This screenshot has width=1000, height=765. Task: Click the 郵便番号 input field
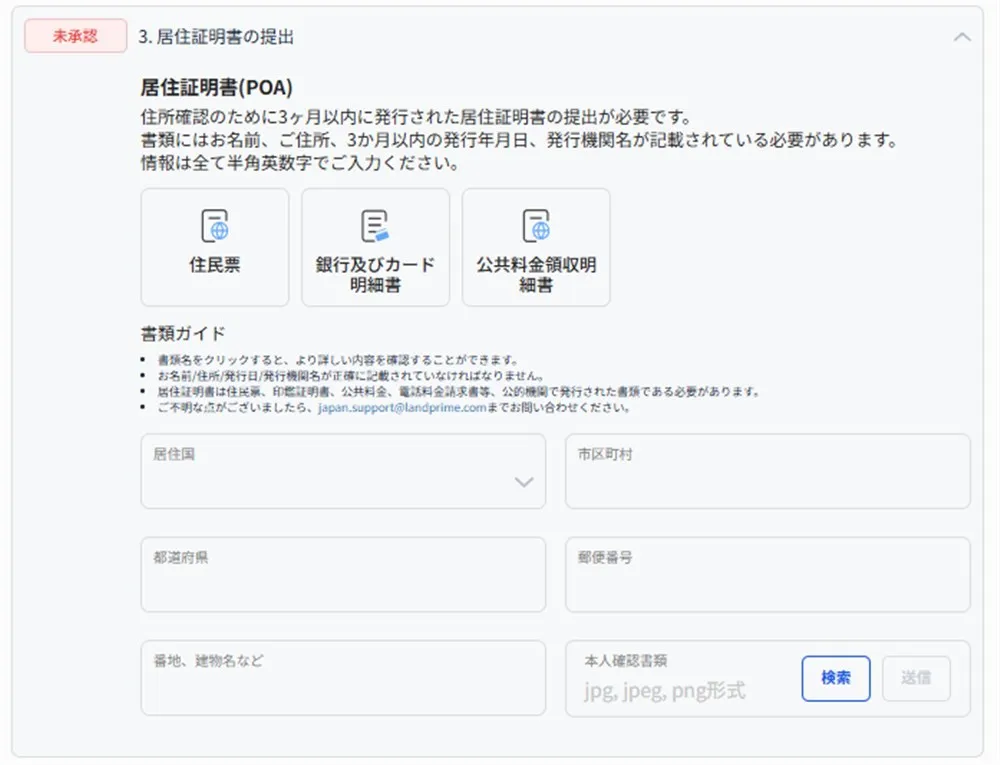pyautogui.click(x=768, y=574)
